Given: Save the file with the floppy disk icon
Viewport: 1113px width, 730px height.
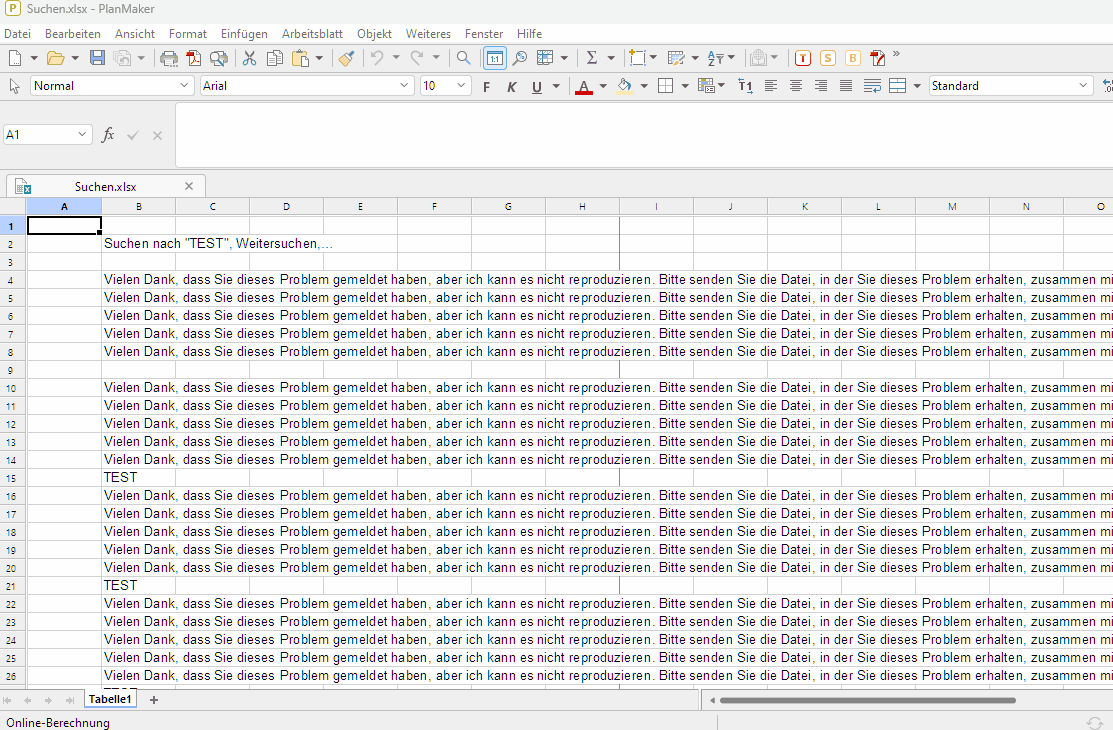Looking at the screenshot, I should (97, 58).
